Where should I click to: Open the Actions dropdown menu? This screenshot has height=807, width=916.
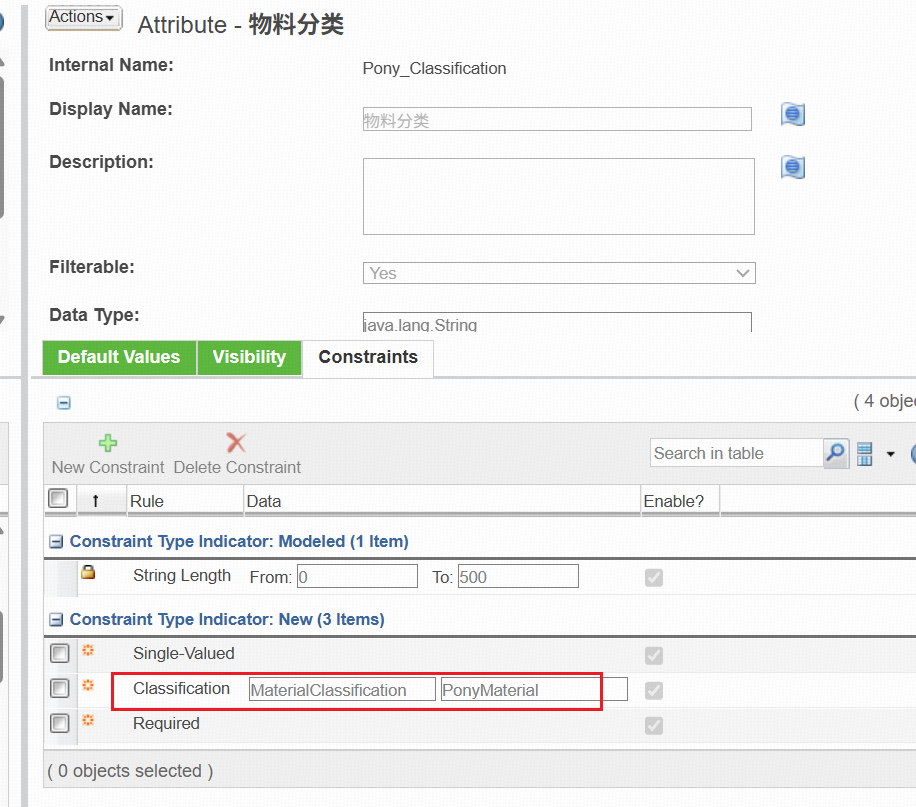point(83,17)
